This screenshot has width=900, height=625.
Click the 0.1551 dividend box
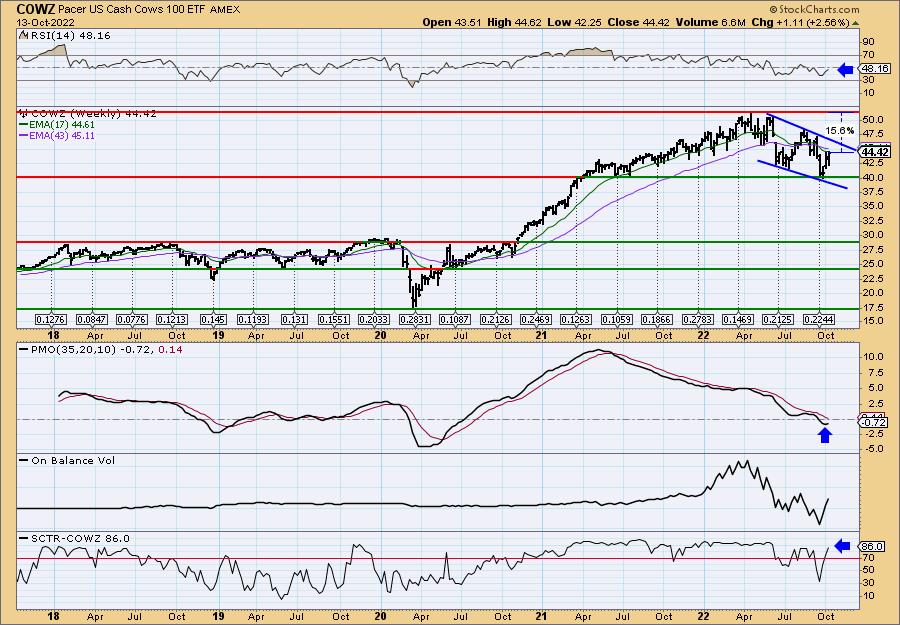[335, 319]
